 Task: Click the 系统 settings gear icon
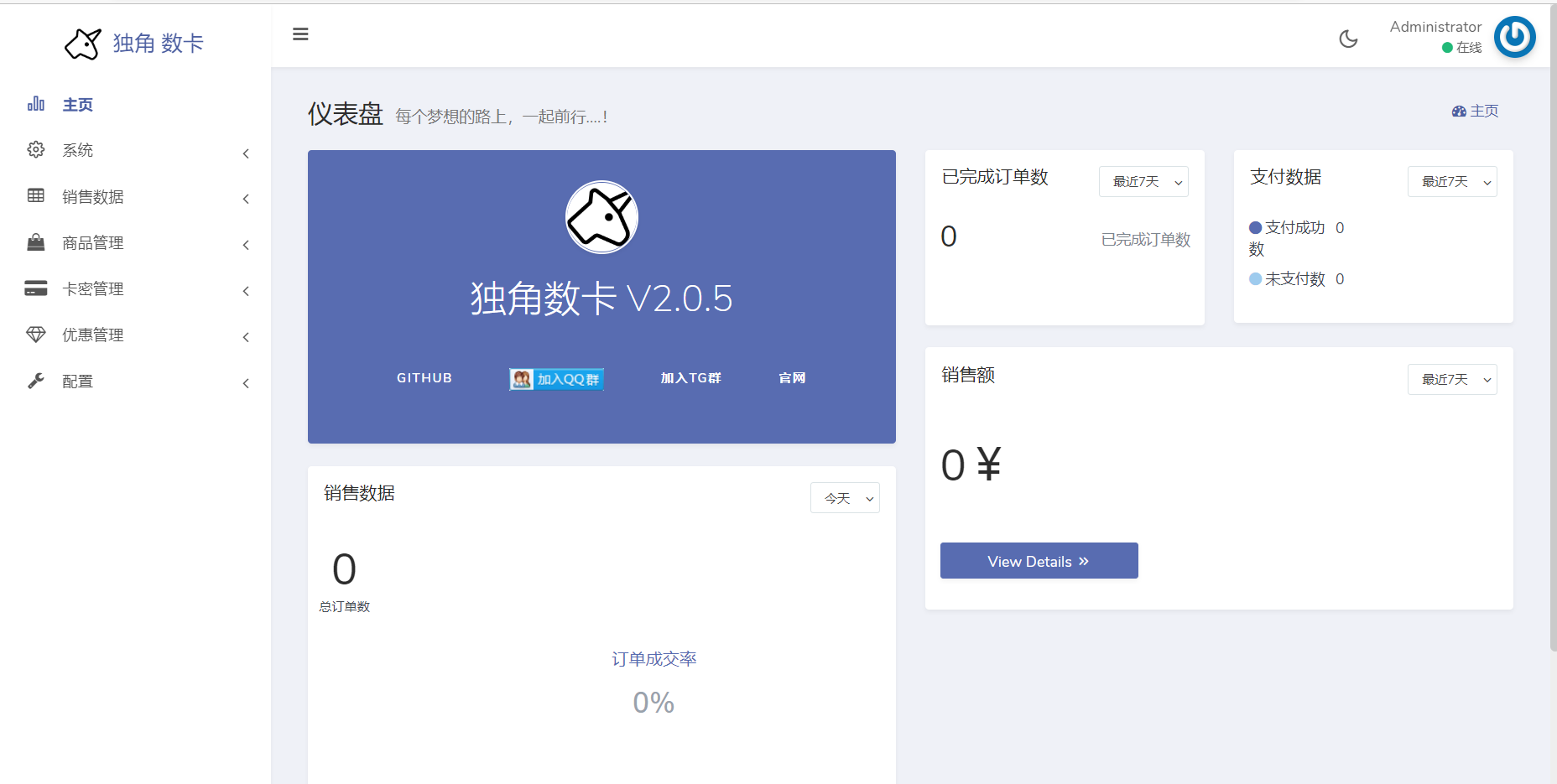36,149
